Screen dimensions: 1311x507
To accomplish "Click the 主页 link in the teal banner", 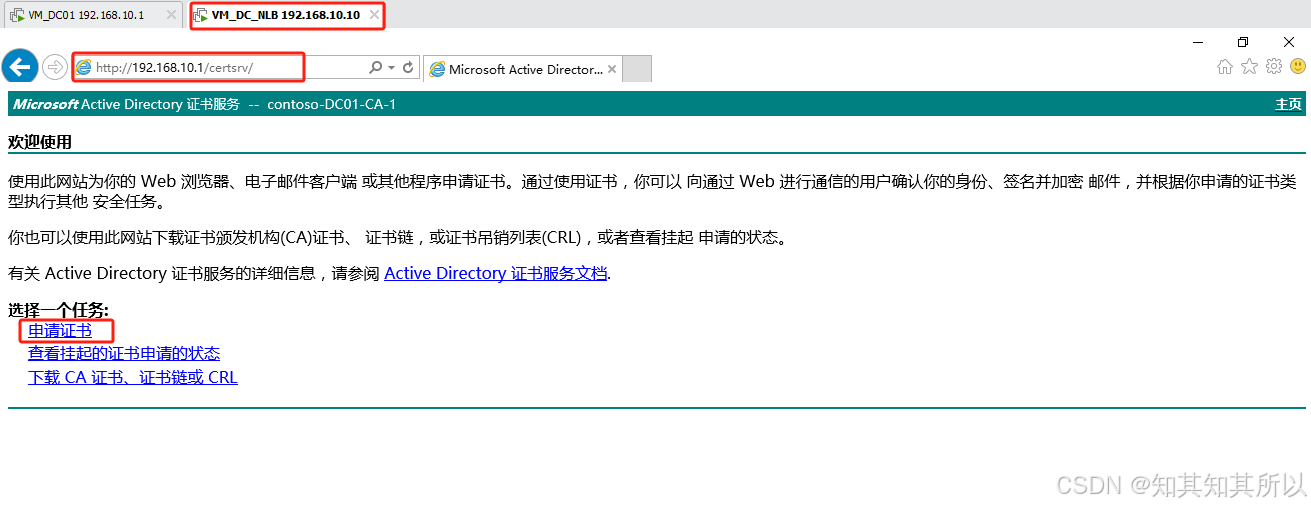I will pos(1288,104).
